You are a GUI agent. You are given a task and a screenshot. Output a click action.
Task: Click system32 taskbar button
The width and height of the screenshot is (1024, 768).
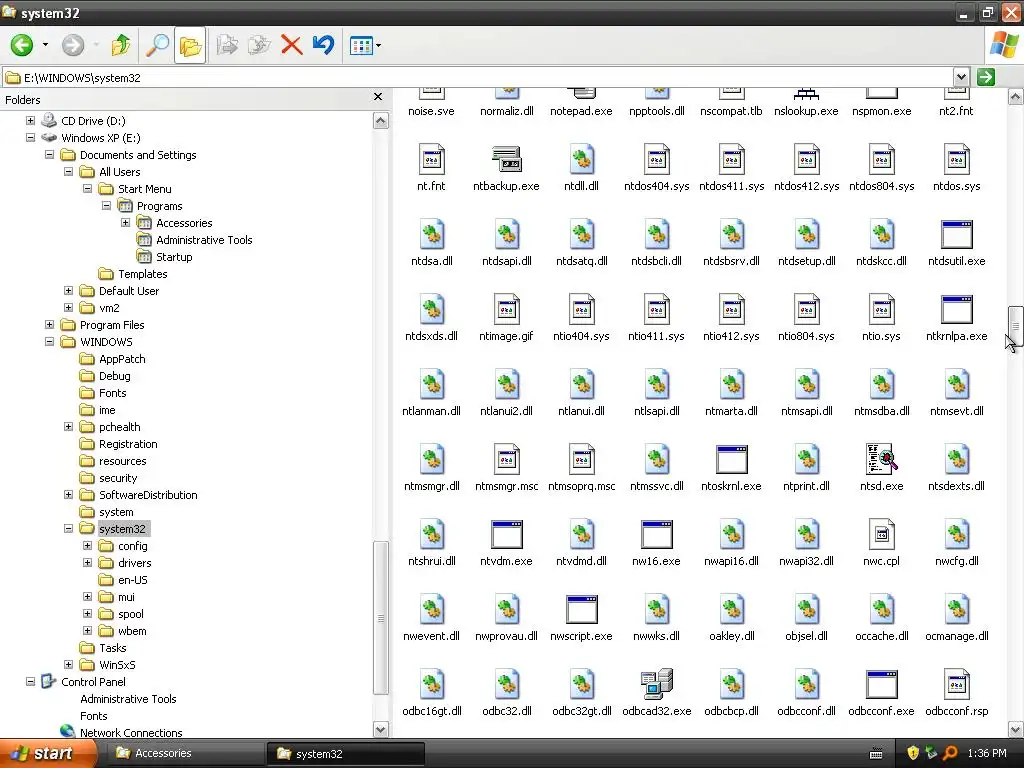345,753
